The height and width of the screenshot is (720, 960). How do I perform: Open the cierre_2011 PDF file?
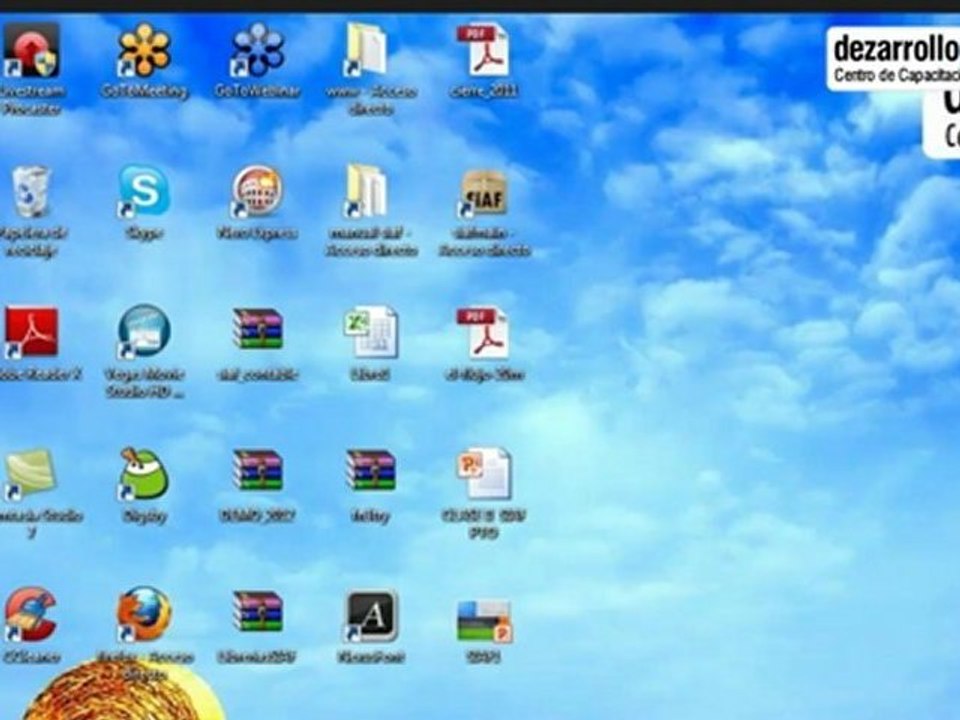(482, 50)
